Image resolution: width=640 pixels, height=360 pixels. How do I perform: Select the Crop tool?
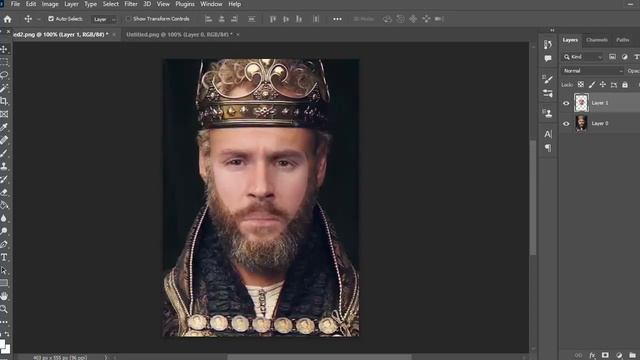[4, 101]
